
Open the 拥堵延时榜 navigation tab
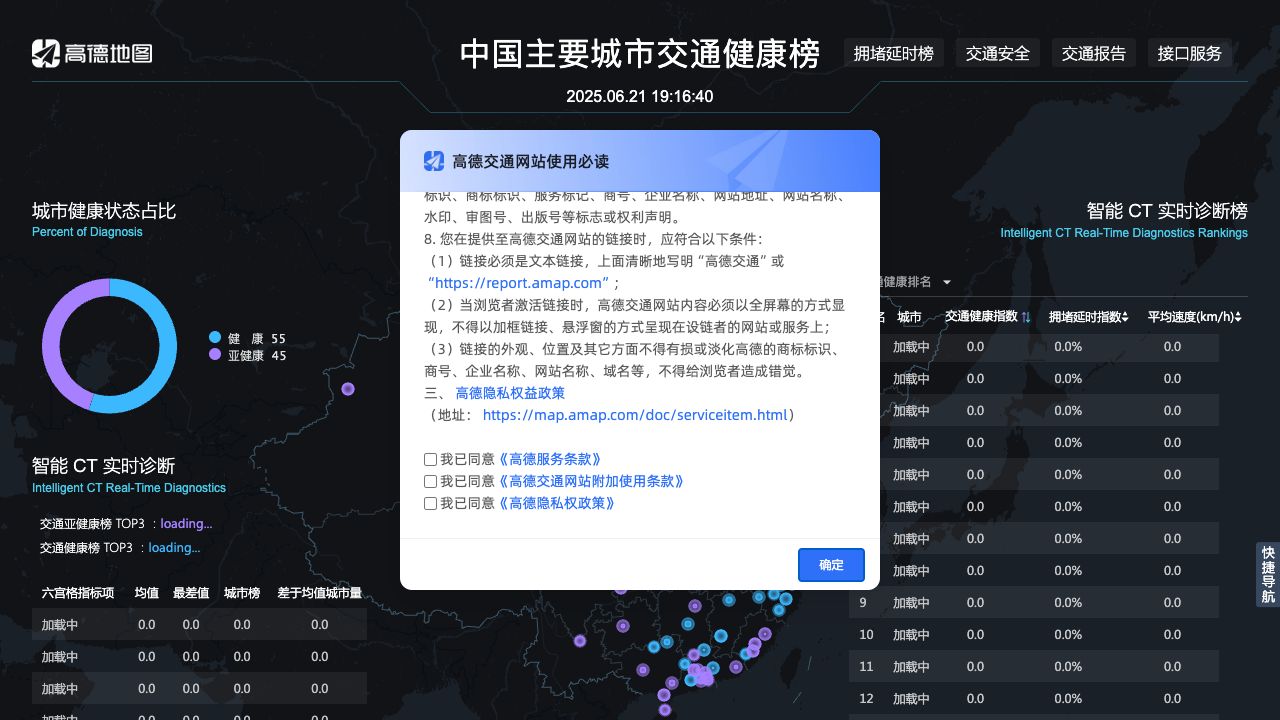[893, 53]
